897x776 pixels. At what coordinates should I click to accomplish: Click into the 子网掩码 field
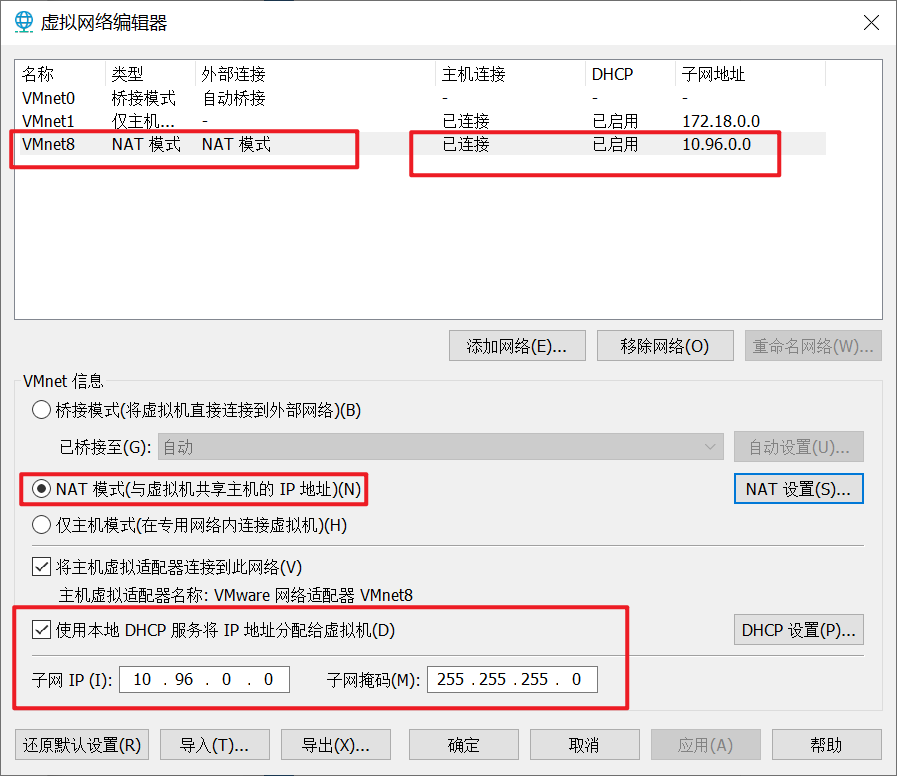[512, 680]
